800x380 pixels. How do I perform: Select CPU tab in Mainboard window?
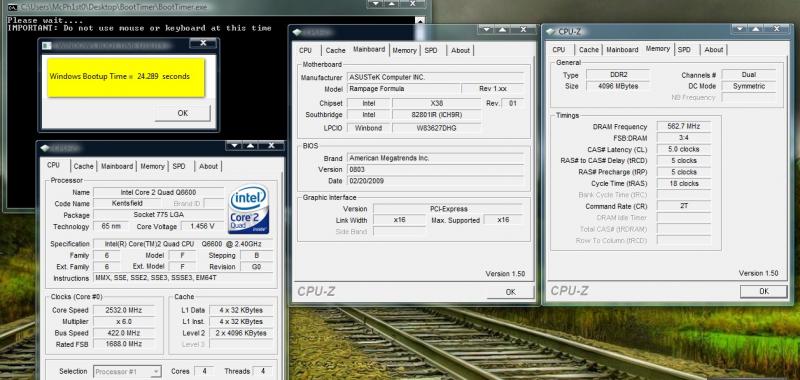click(305, 50)
